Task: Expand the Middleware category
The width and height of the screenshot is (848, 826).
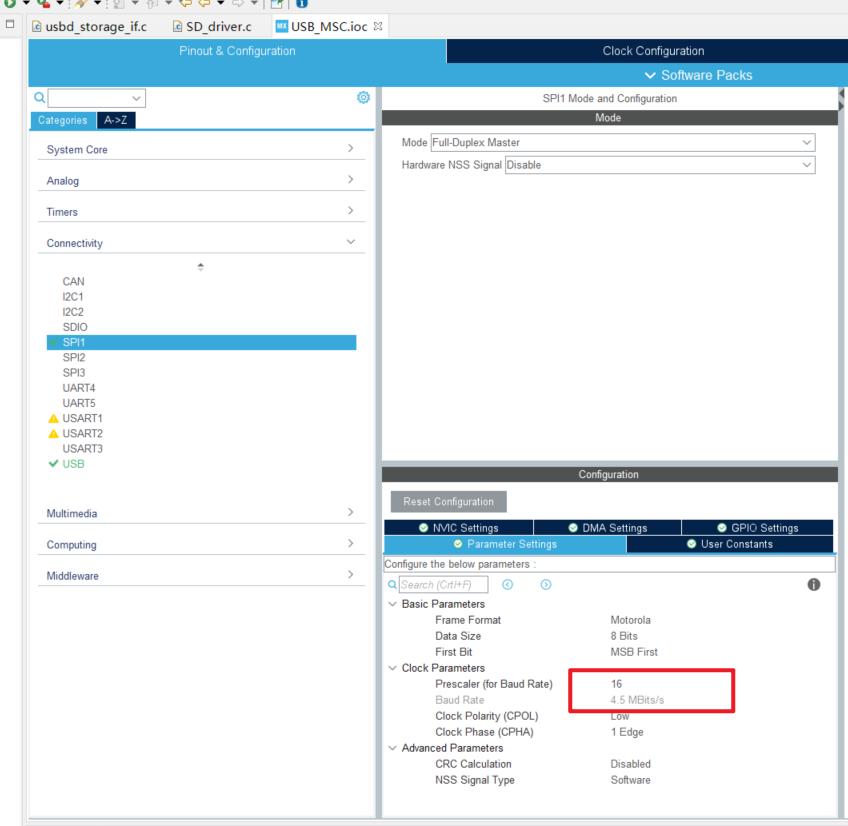Action: [x=201, y=576]
